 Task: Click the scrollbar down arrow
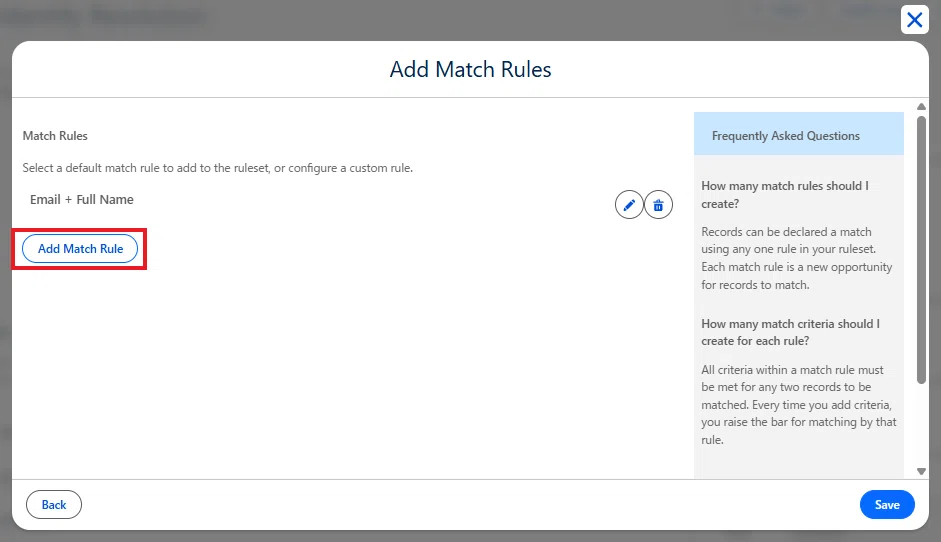[x=921, y=472]
